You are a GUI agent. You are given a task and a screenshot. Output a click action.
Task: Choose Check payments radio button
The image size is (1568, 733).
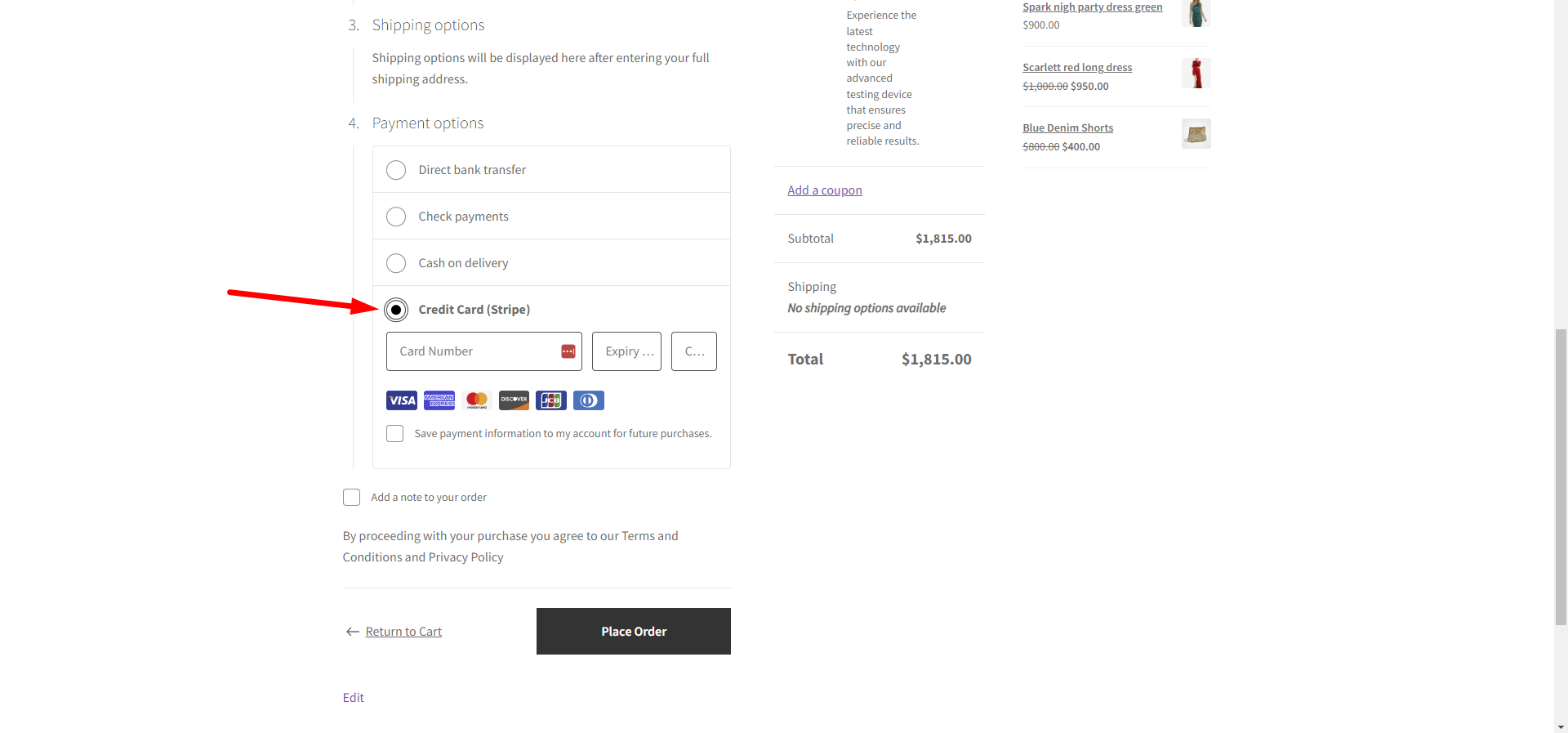click(x=396, y=217)
